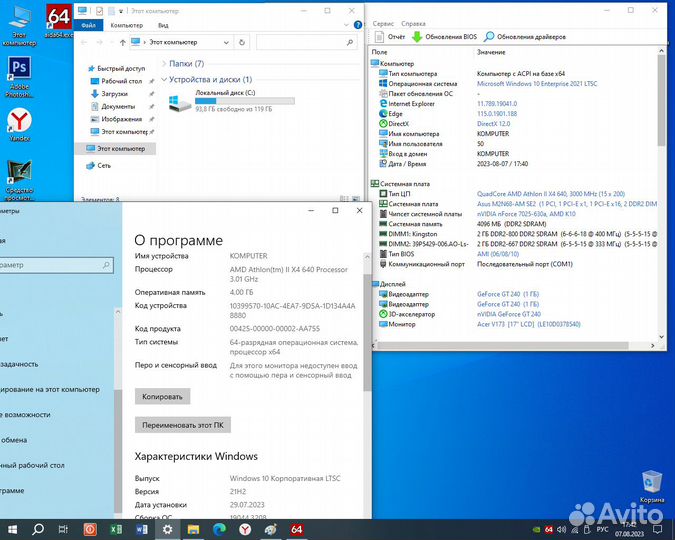The image size is (675, 540).
Task: Click AIDA64 tray icon
Action: pyautogui.click(x=548, y=529)
